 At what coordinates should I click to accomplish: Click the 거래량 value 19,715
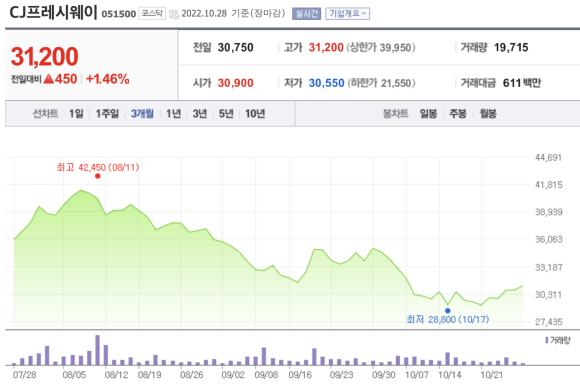pos(511,47)
